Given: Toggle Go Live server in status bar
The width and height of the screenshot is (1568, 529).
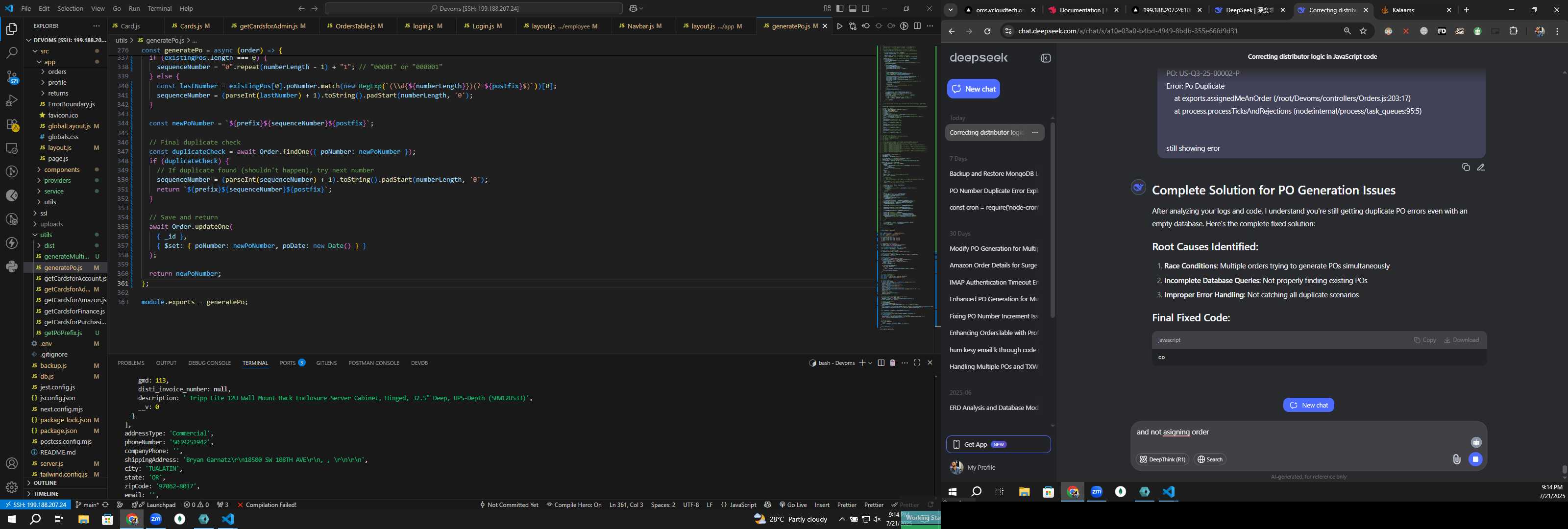Looking at the screenshot, I should click(792, 505).
